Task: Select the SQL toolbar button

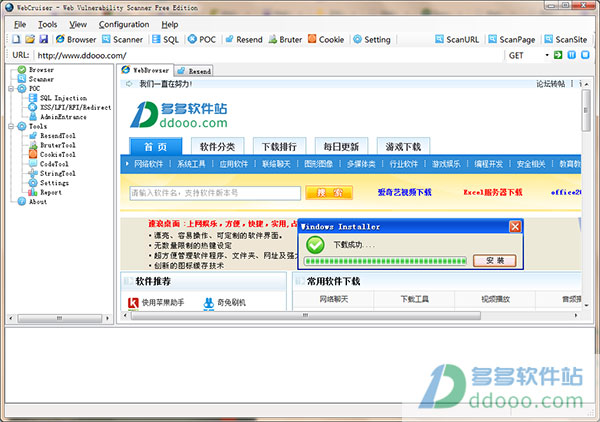Action: point(165,39)
